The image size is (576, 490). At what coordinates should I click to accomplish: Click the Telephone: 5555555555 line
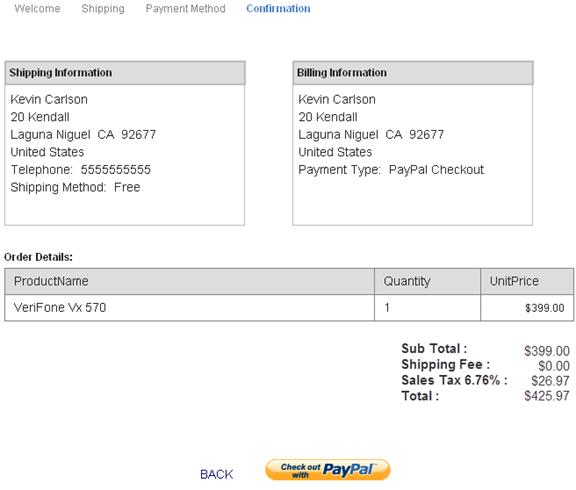80,170
